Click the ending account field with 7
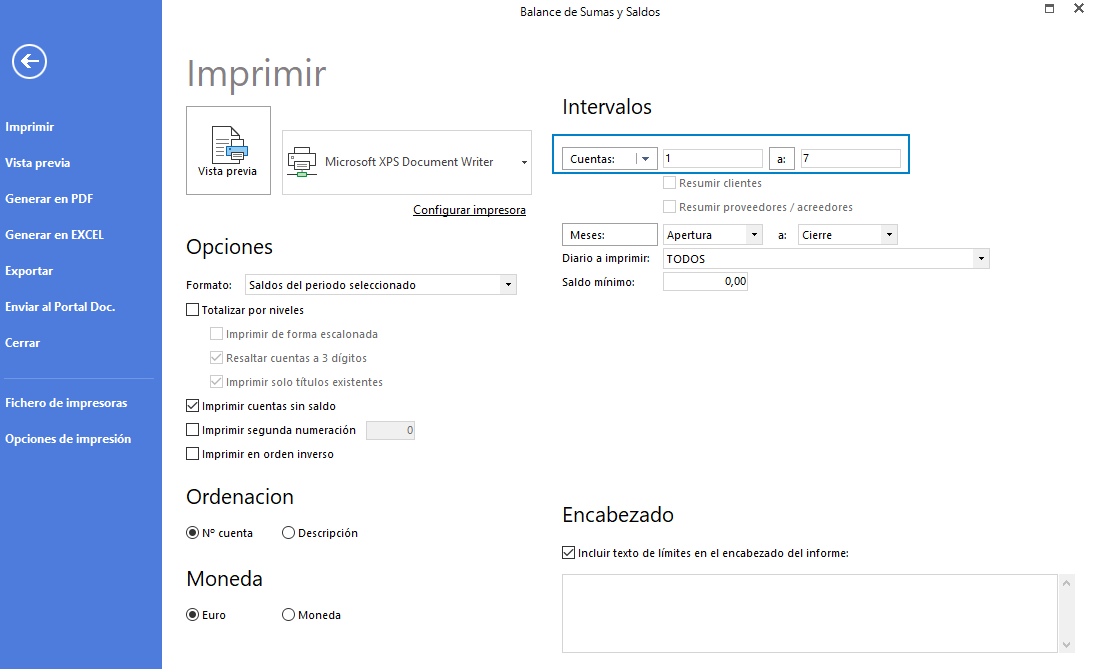 point(850,158)
